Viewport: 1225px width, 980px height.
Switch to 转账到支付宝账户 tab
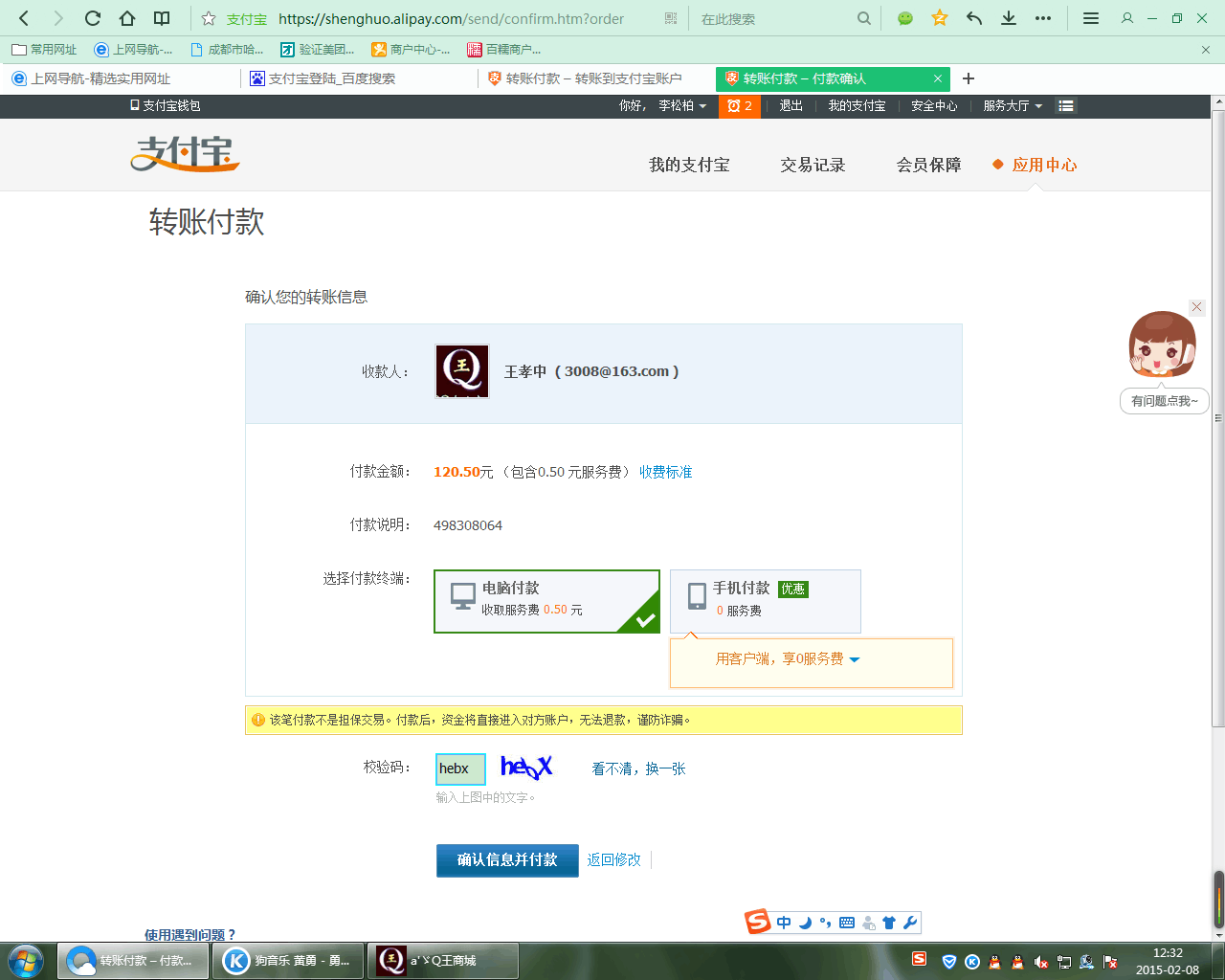coord(595,78)
